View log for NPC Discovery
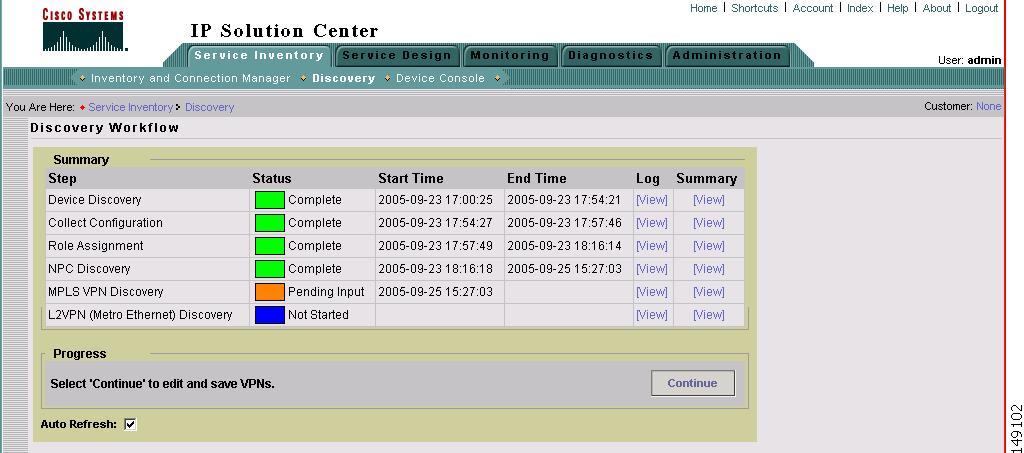Image resolution: width=1024 pixels, height=453 pixels. point(652,269)
